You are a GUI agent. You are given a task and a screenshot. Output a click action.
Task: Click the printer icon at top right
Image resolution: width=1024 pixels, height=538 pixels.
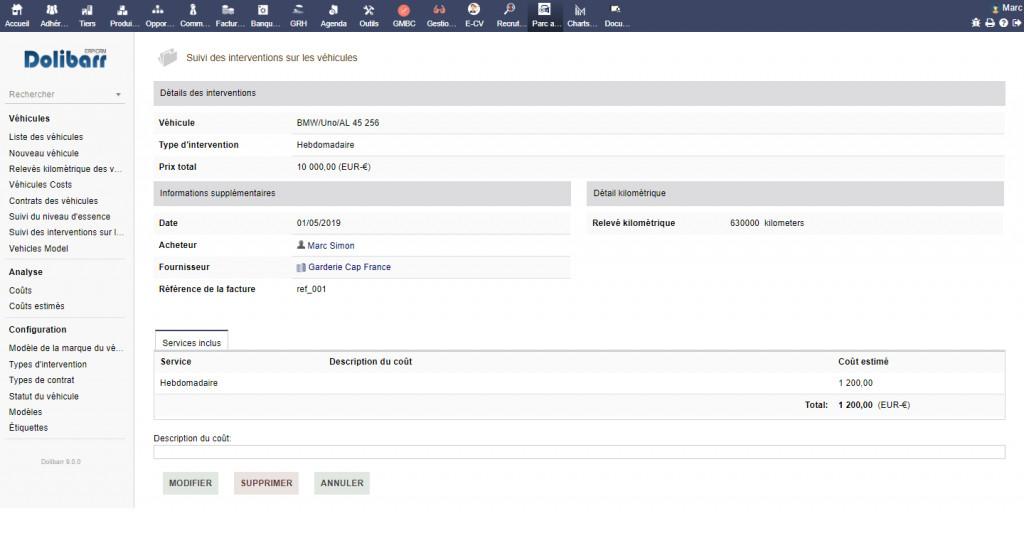[990, 23]
